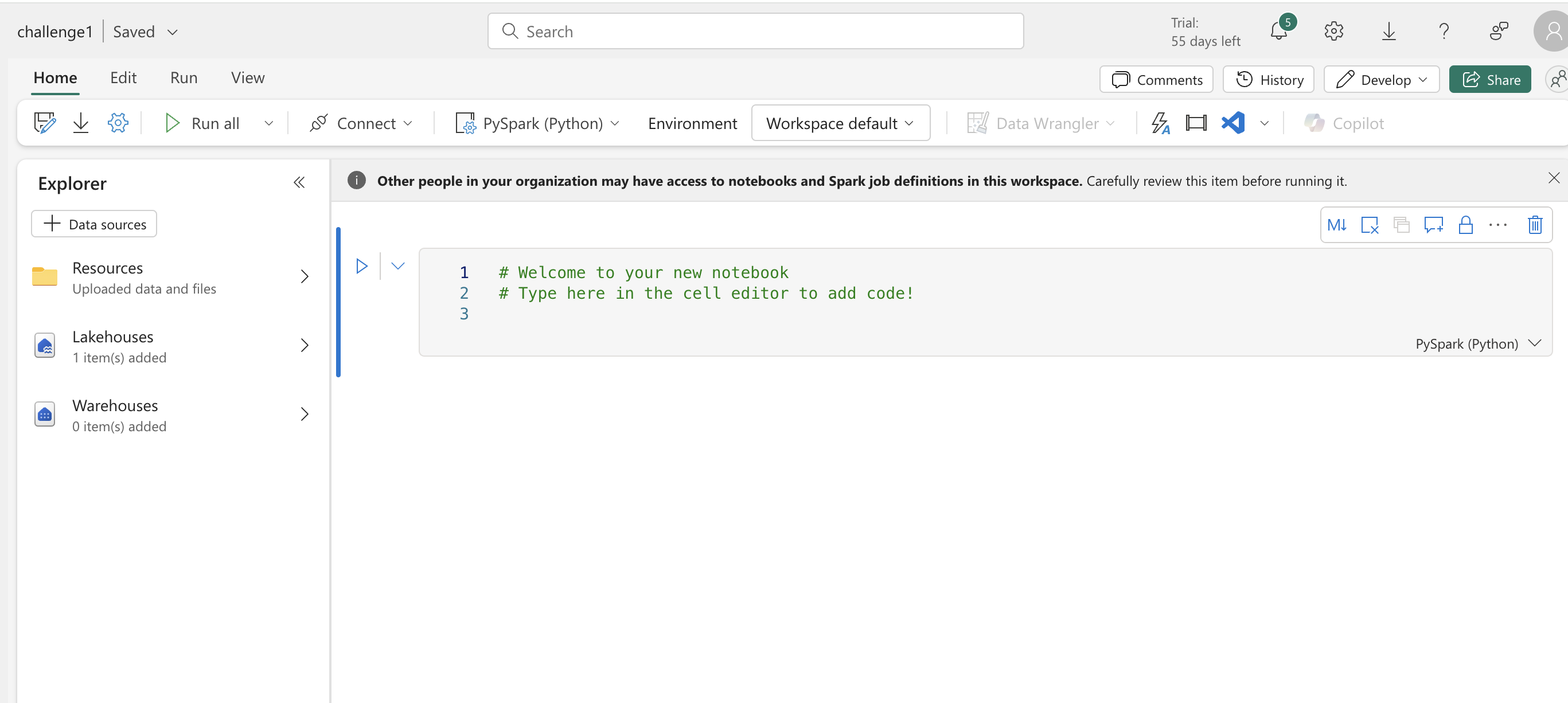Screen dimensions: 1568x703
Task: Click the toolbar download notebook icon
Action: click(80, 123)
